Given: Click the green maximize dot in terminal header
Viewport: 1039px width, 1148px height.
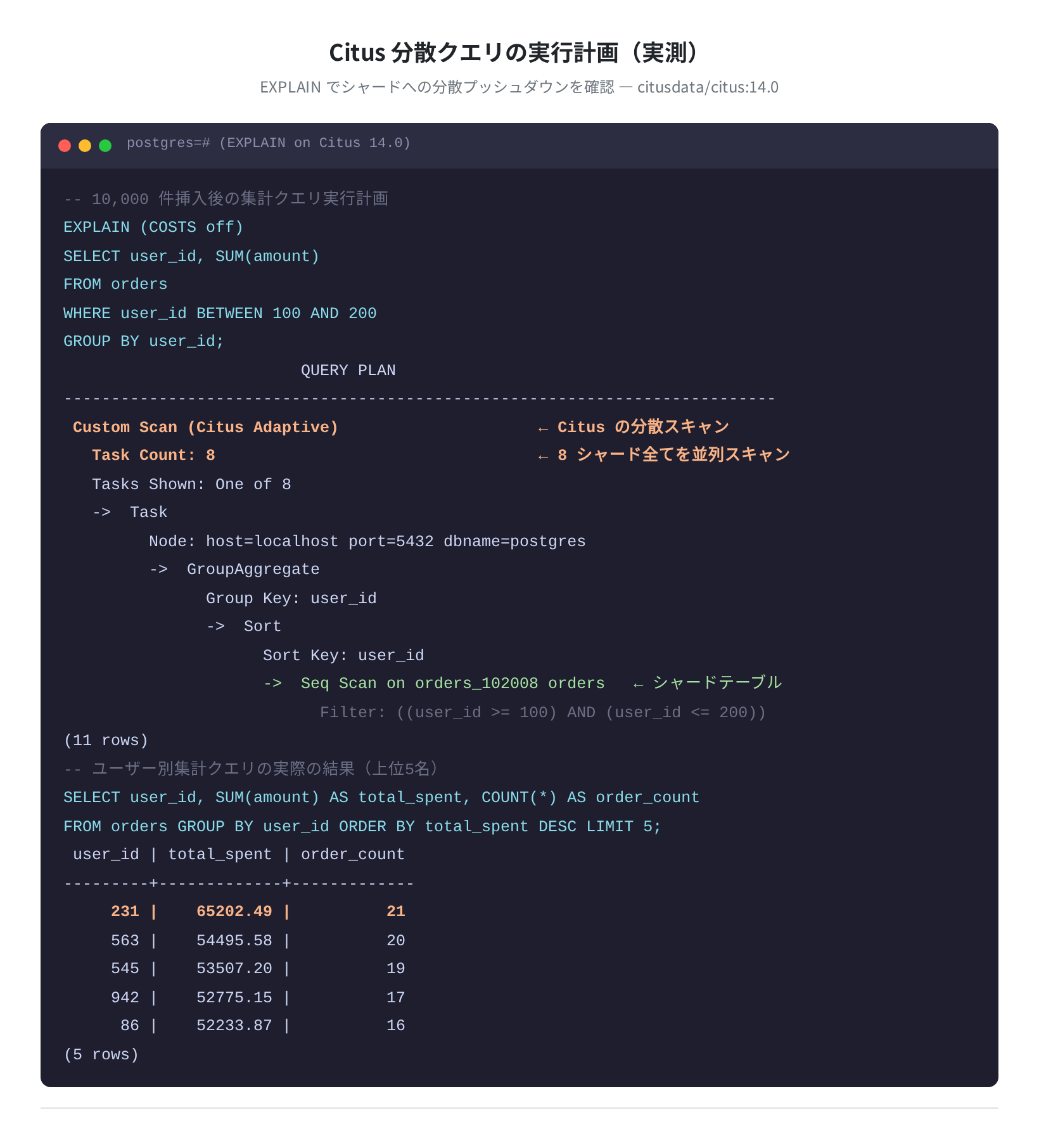Looking at the screenshot, I should coord(105,146).
